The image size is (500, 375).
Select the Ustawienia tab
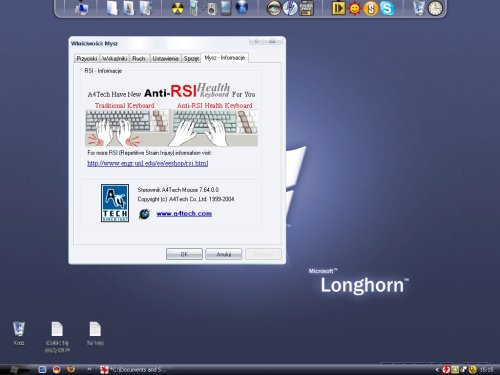click(x=165, y=58)
